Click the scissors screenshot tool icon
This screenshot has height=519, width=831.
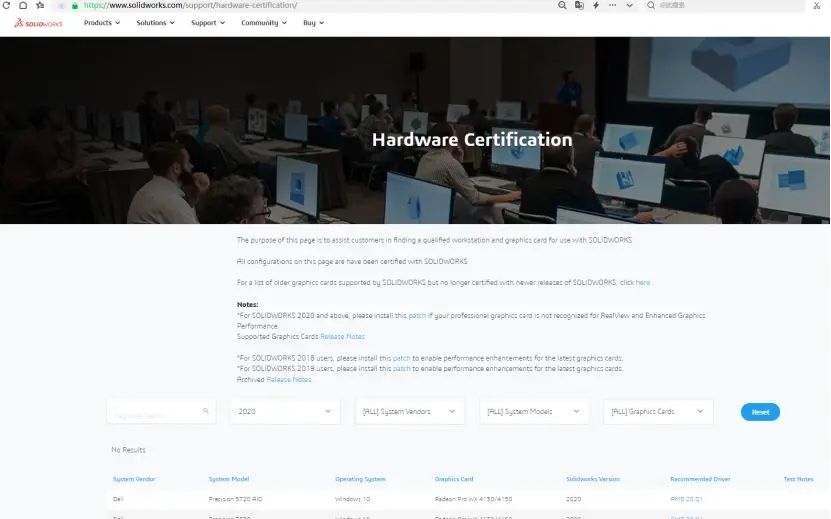pyautogui.click(x=817, y=6)
